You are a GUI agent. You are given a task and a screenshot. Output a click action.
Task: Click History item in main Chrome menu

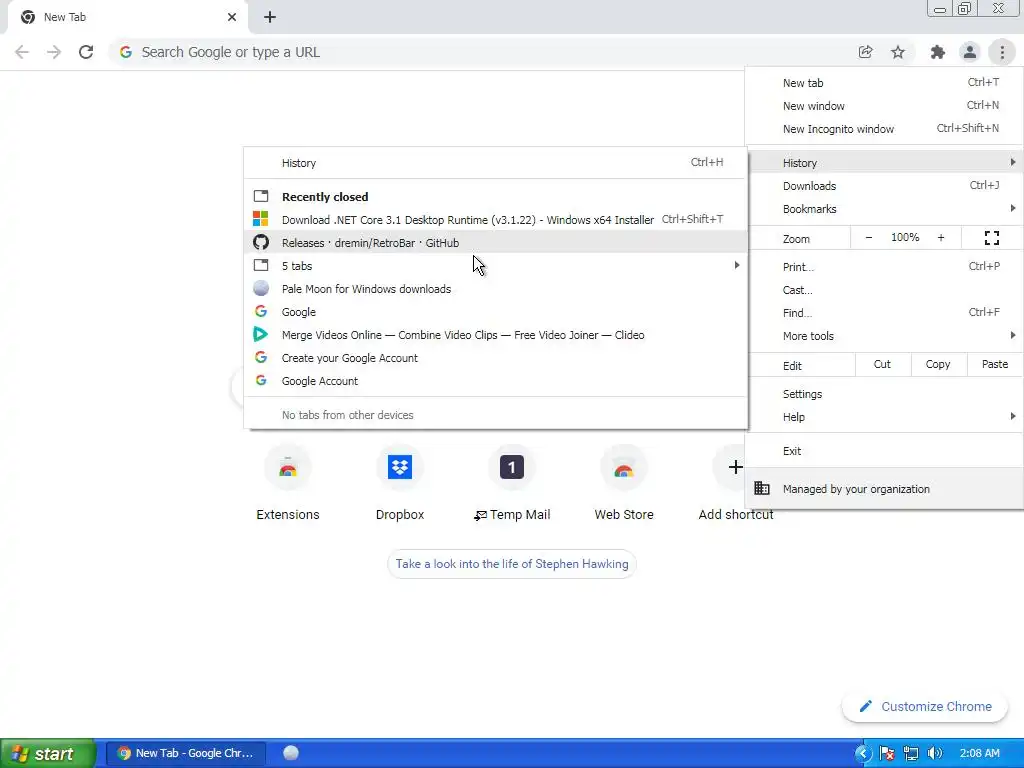point(884,163)
